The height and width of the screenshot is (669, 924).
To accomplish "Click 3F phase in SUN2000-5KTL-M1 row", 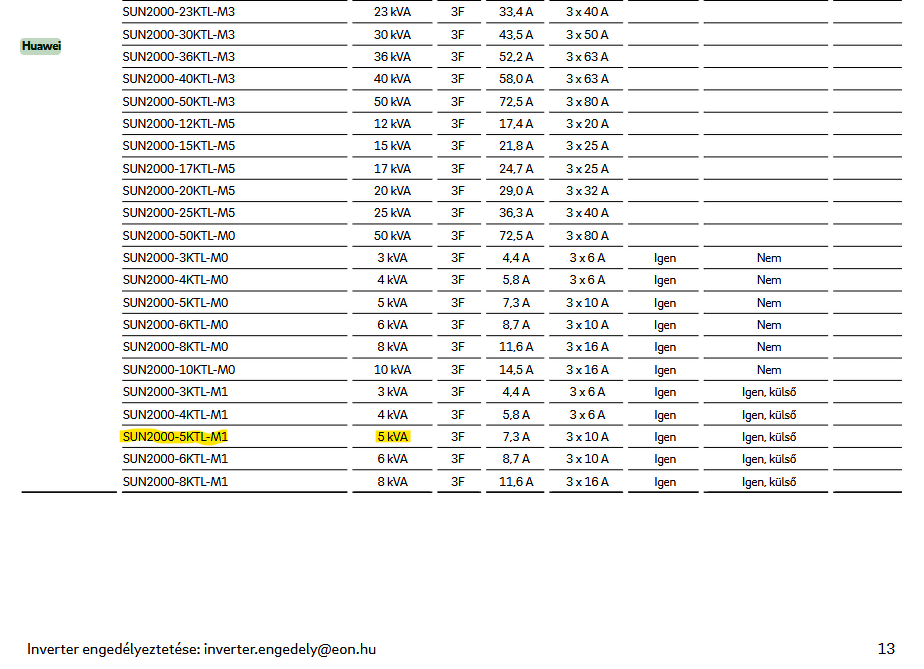I will (458, 437).
